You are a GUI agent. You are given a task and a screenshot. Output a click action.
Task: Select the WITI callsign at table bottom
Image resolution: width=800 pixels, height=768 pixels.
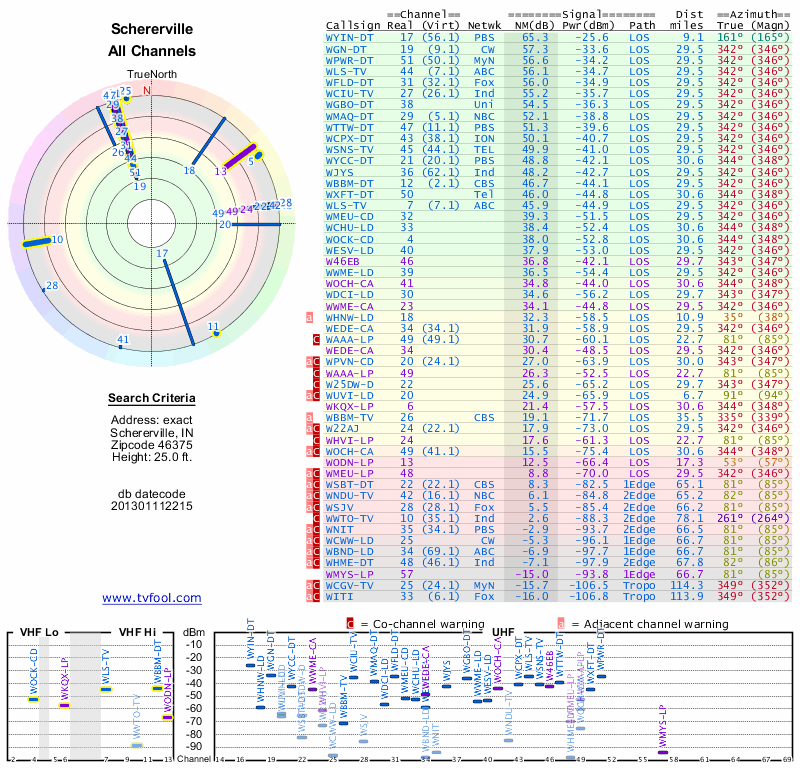coord(339,596)
